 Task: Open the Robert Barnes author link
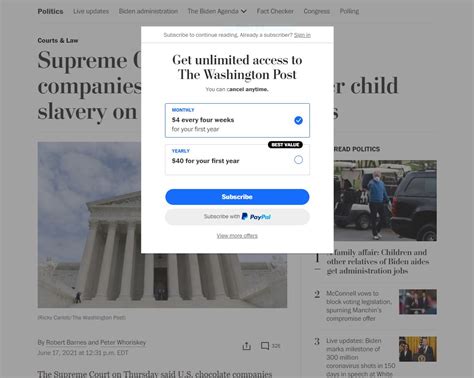click(66, 342)
